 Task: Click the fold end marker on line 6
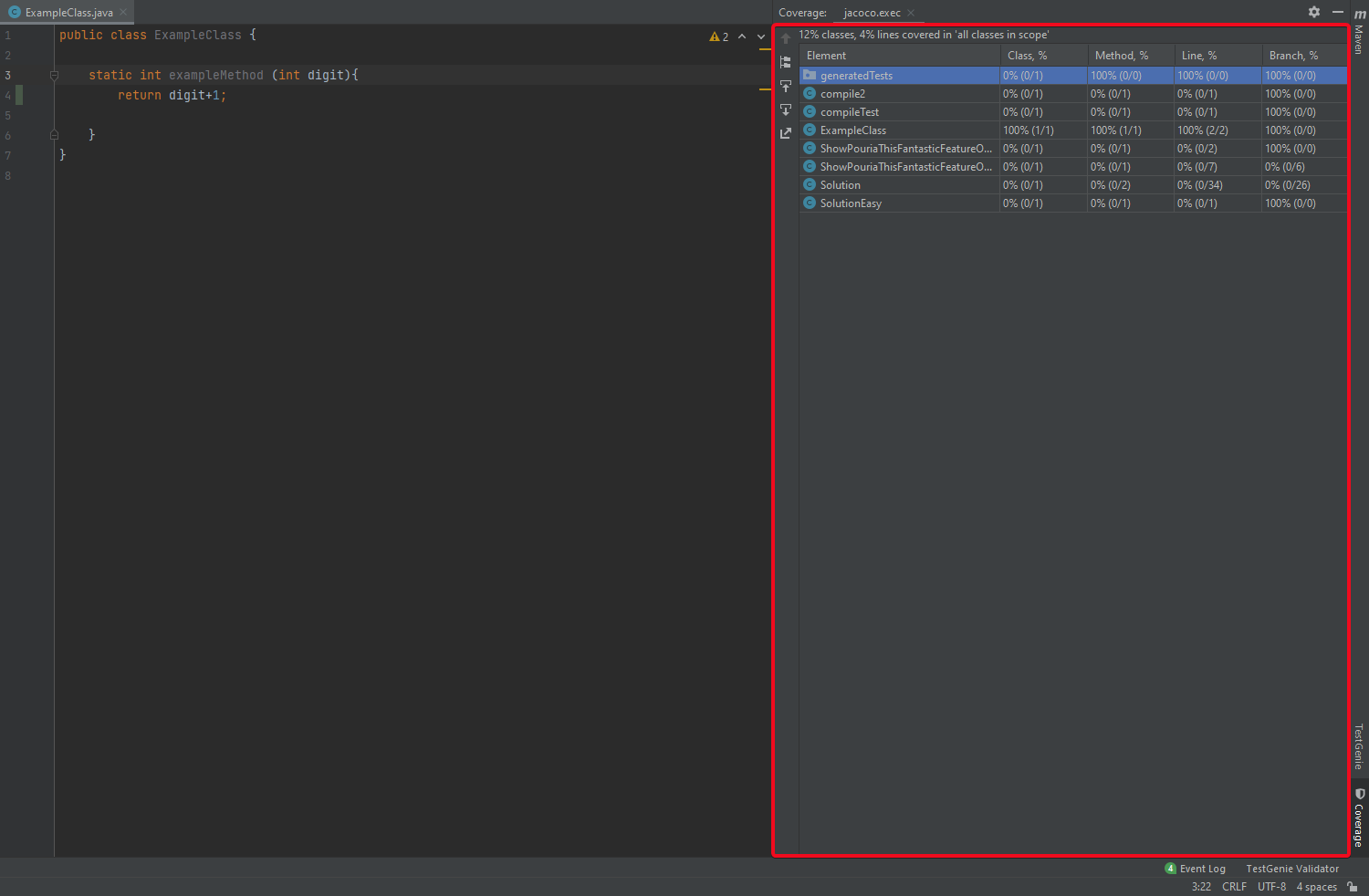(54, 135)
